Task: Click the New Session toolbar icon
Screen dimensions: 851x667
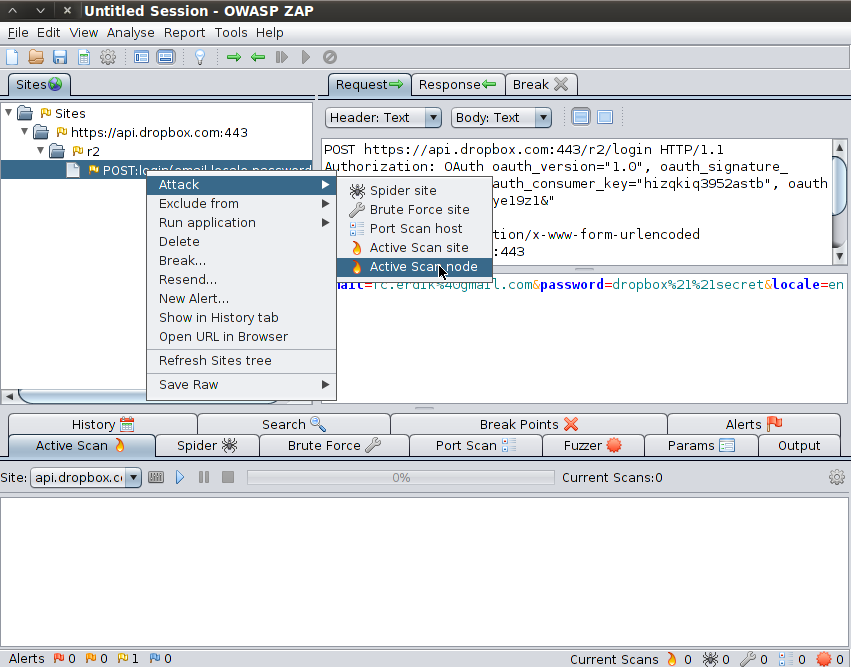Action: click(12, 57)
